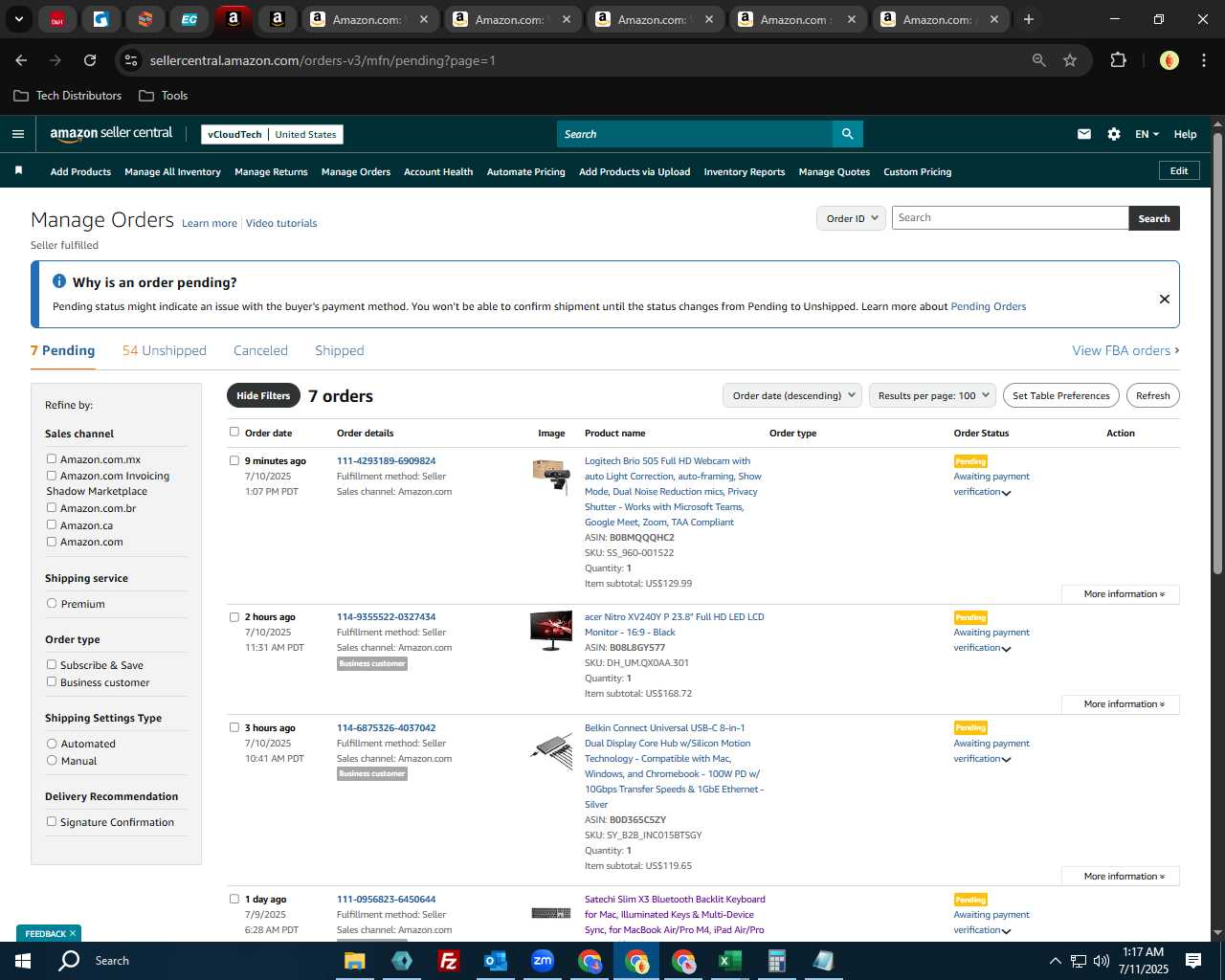Click the Amazon Seller Central logo
Viewport: 1225px width, 980px height.
click(x=111, y=134)
